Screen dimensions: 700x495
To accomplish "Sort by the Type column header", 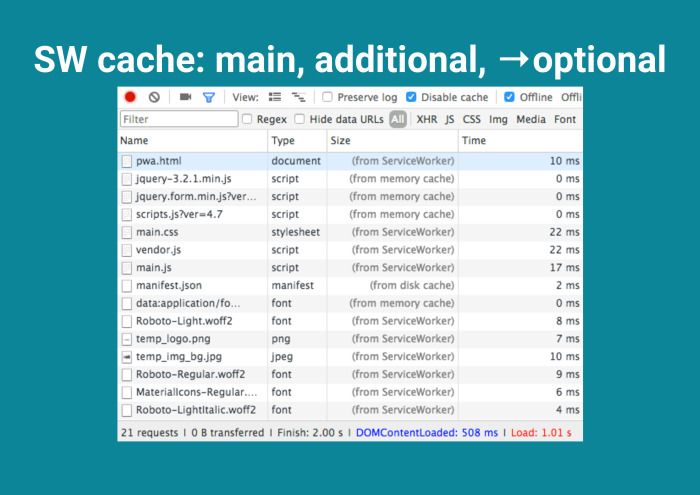I will click(x=297, y=141).
